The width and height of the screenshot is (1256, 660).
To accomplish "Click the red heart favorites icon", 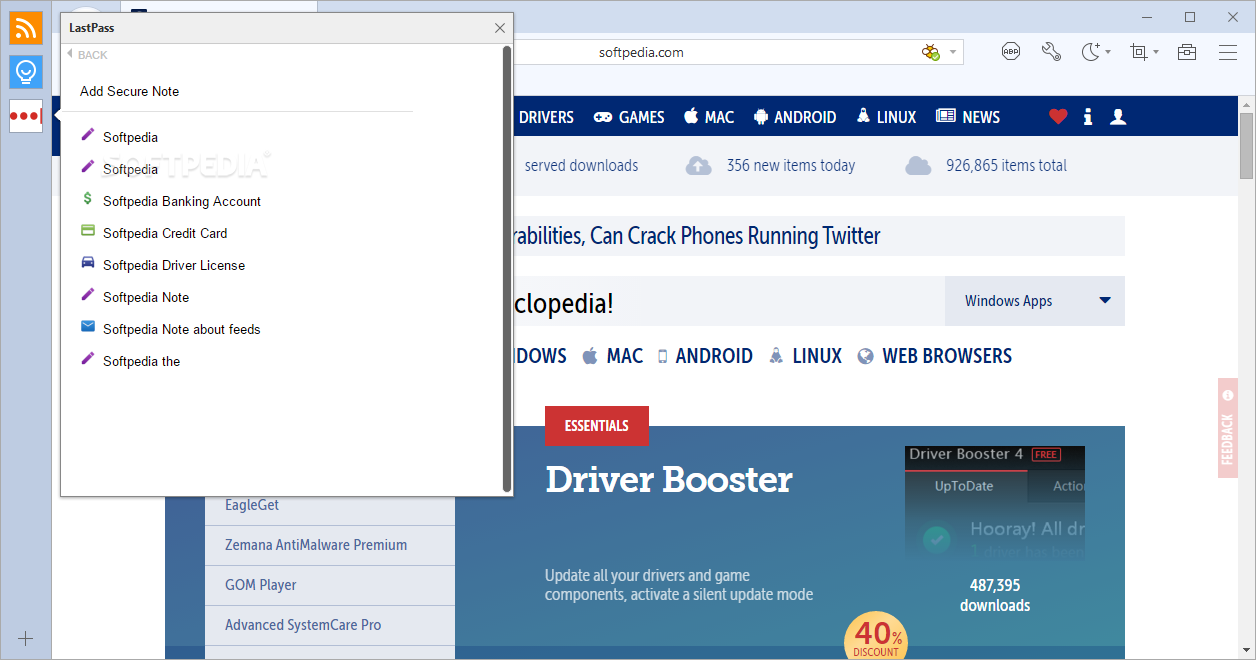I will (1058, 117).
